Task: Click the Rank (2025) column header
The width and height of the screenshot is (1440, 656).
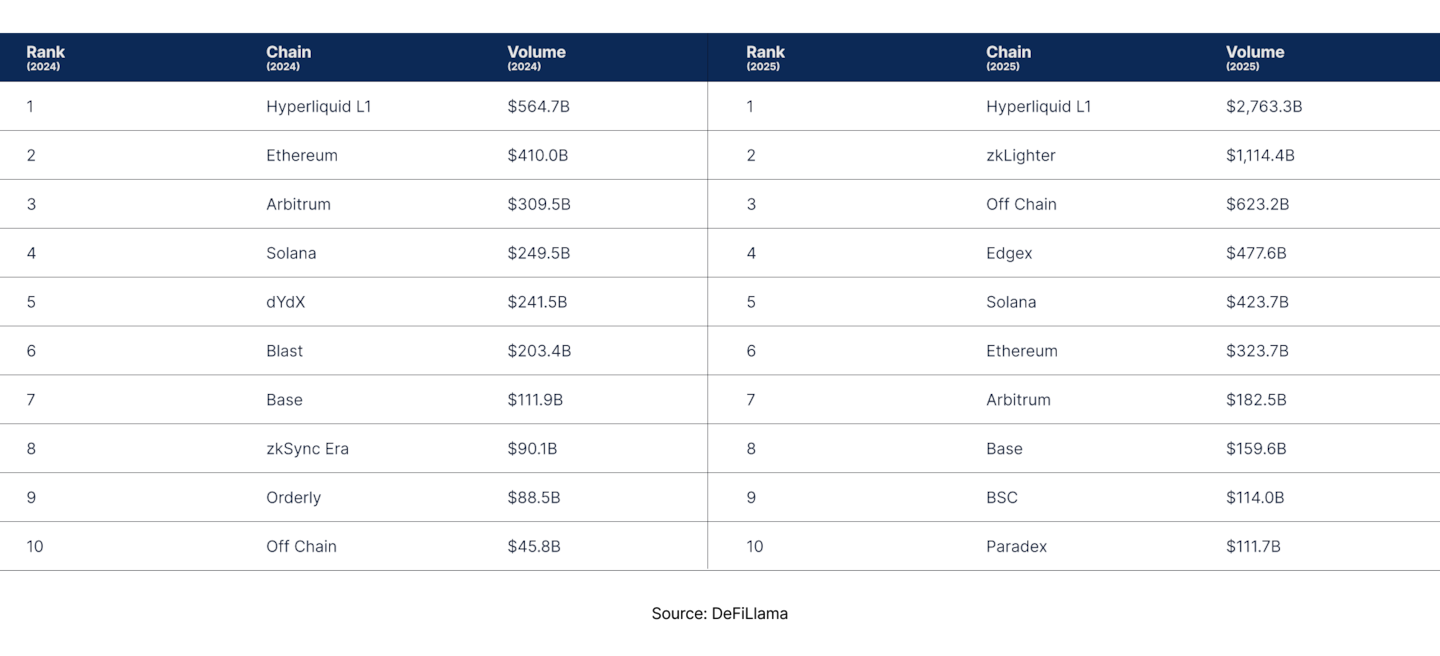Action: 766,58
